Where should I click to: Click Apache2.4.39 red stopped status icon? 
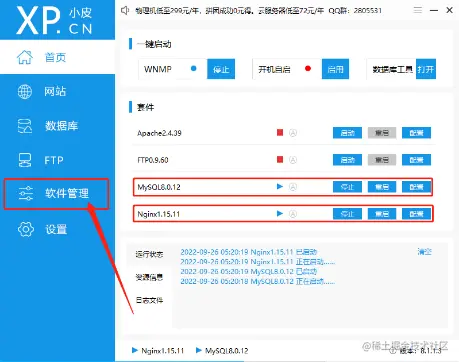point(280,133)
